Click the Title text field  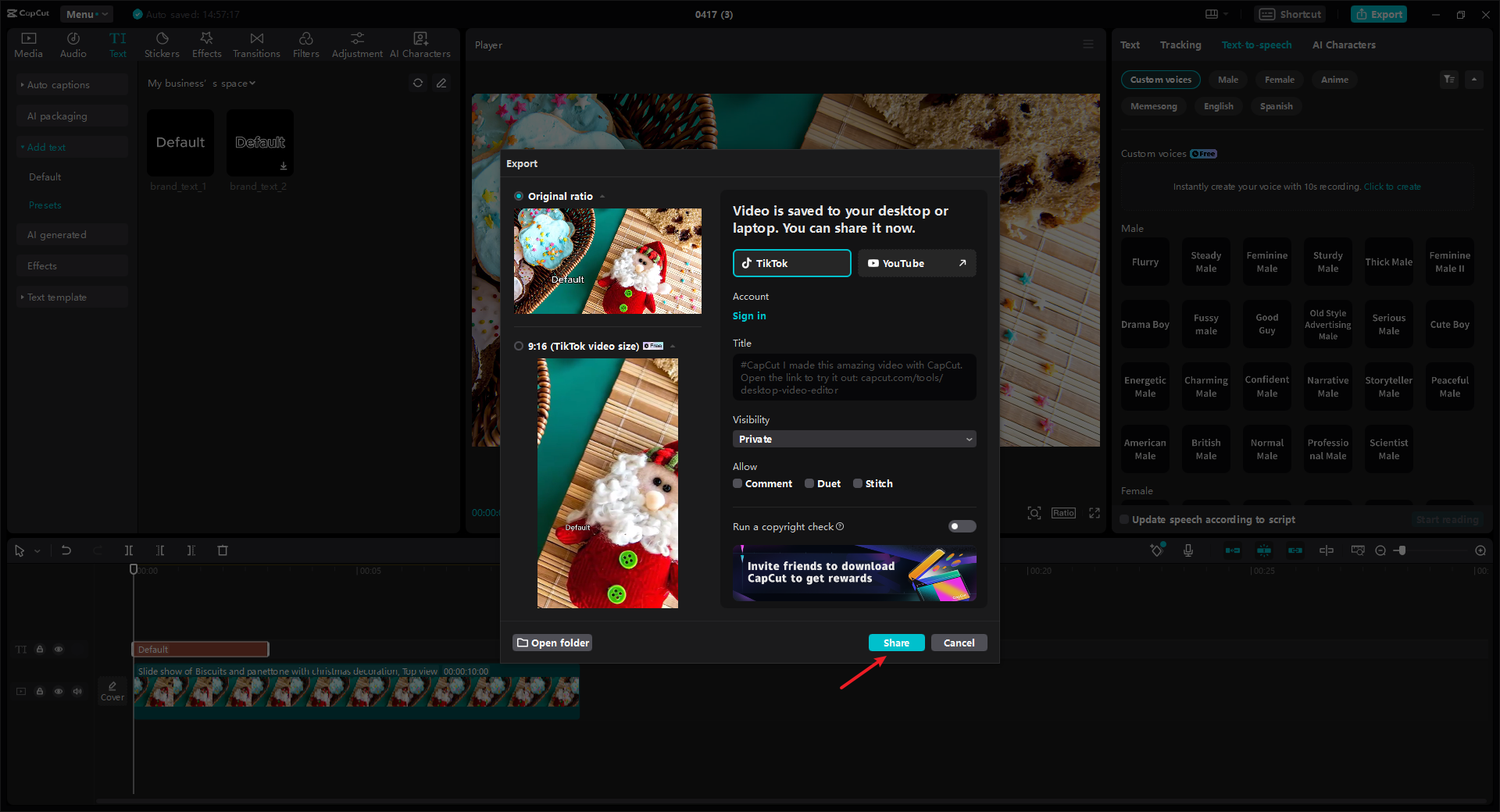(x=854, y=377)
